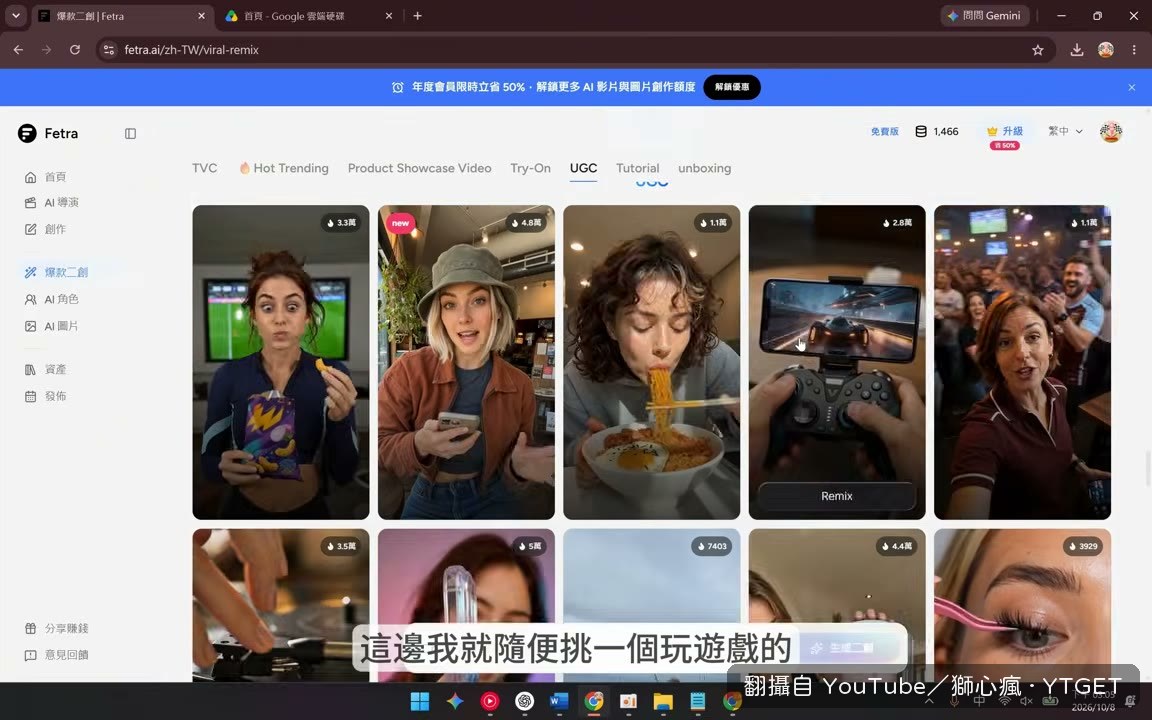Image resolution: width=1152 pixels, height=720 pixels.
Task: Open AI 圖片 in the sidebar
Action: point(51,326)
